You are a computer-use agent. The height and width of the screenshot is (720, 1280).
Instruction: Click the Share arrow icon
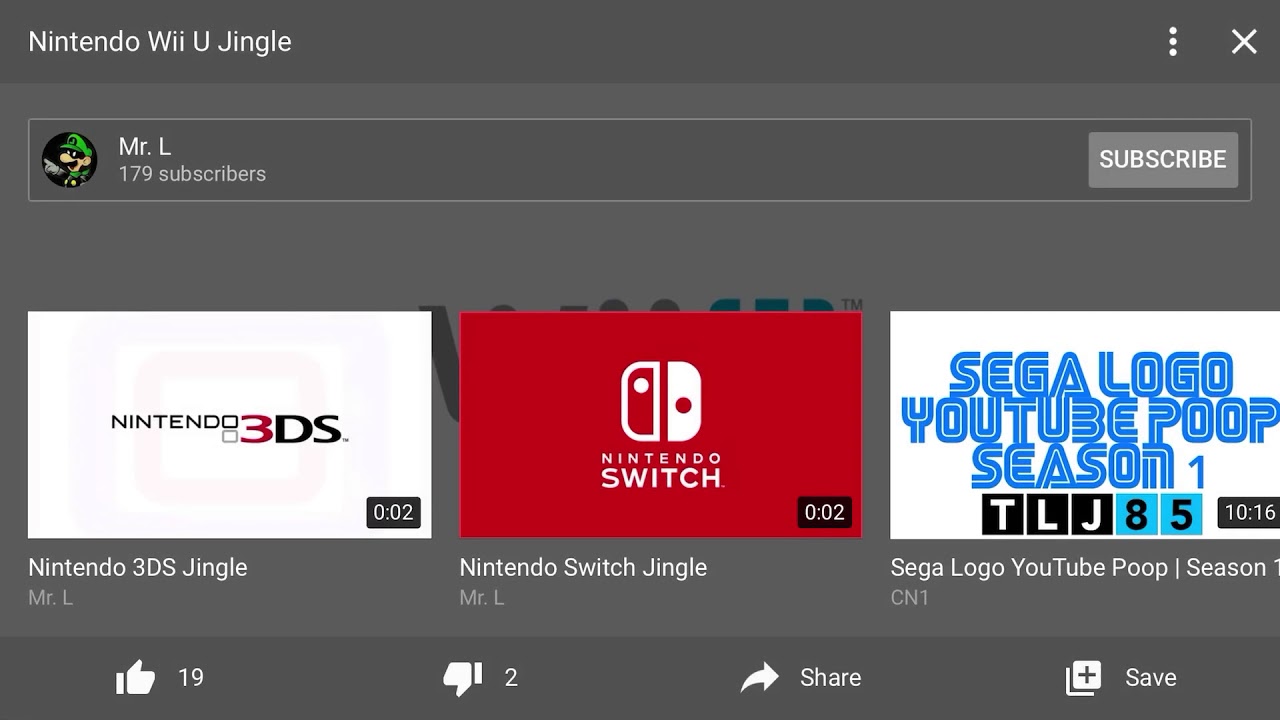click(x=760, y=678)
